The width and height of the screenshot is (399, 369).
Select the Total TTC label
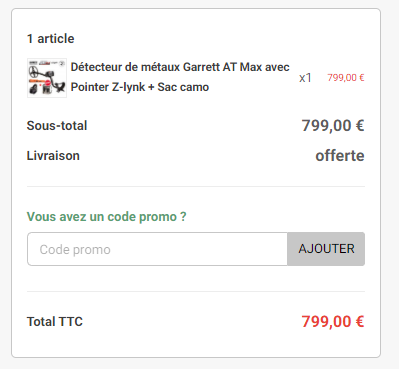(x=55, y=322)
